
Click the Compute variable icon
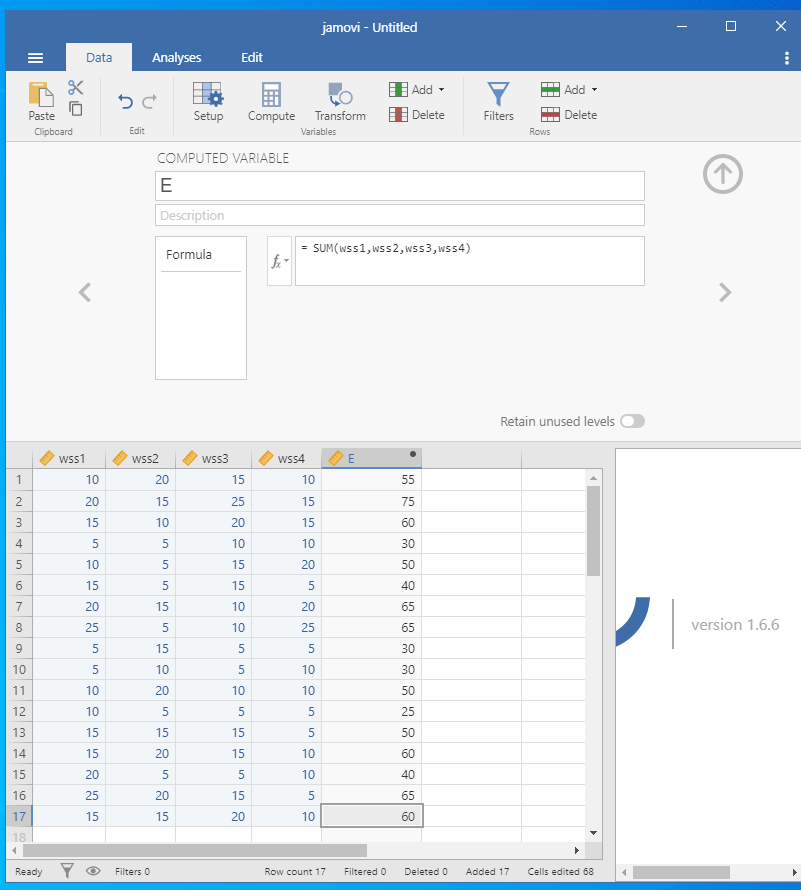coord(271,101)
